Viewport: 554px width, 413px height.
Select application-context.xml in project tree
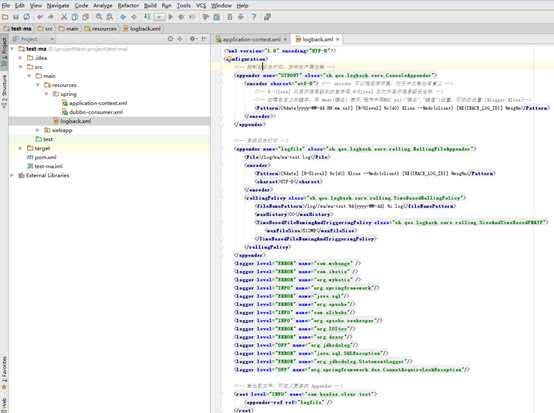click(x=94, y=103)
